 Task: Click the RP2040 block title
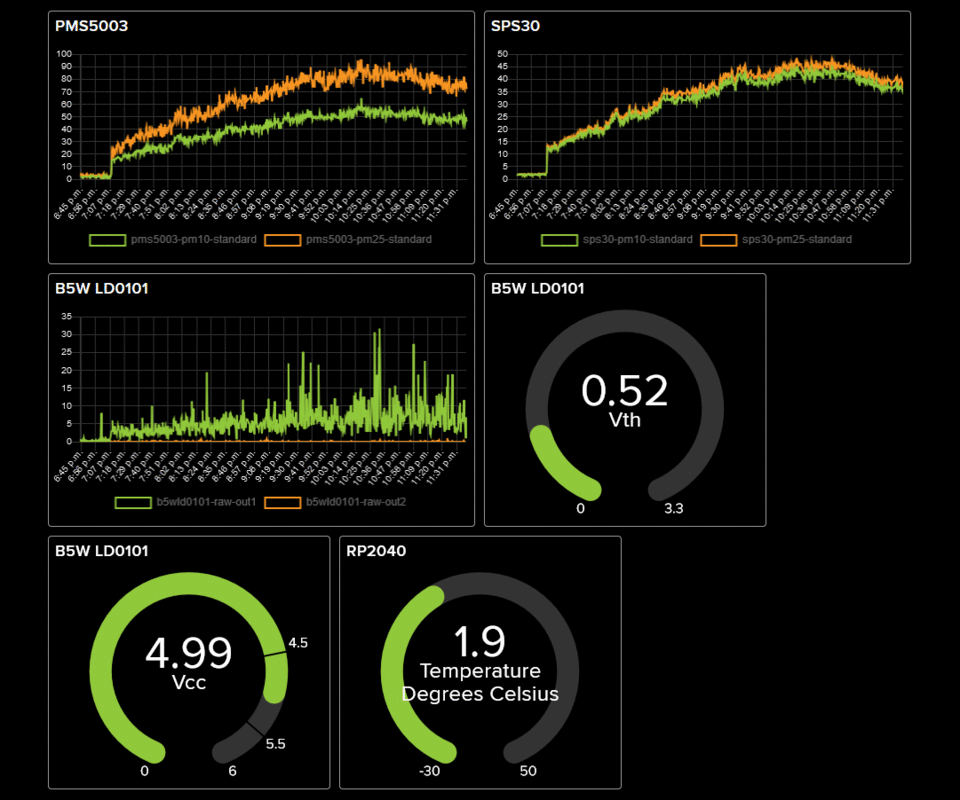(376, 551)
